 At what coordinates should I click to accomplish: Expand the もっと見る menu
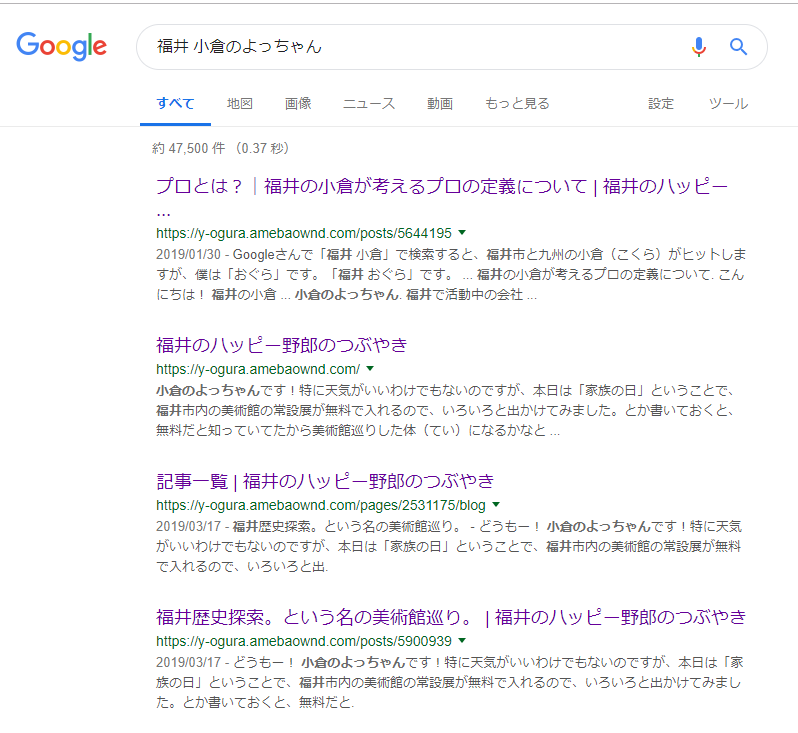click(x=517, y=104)
